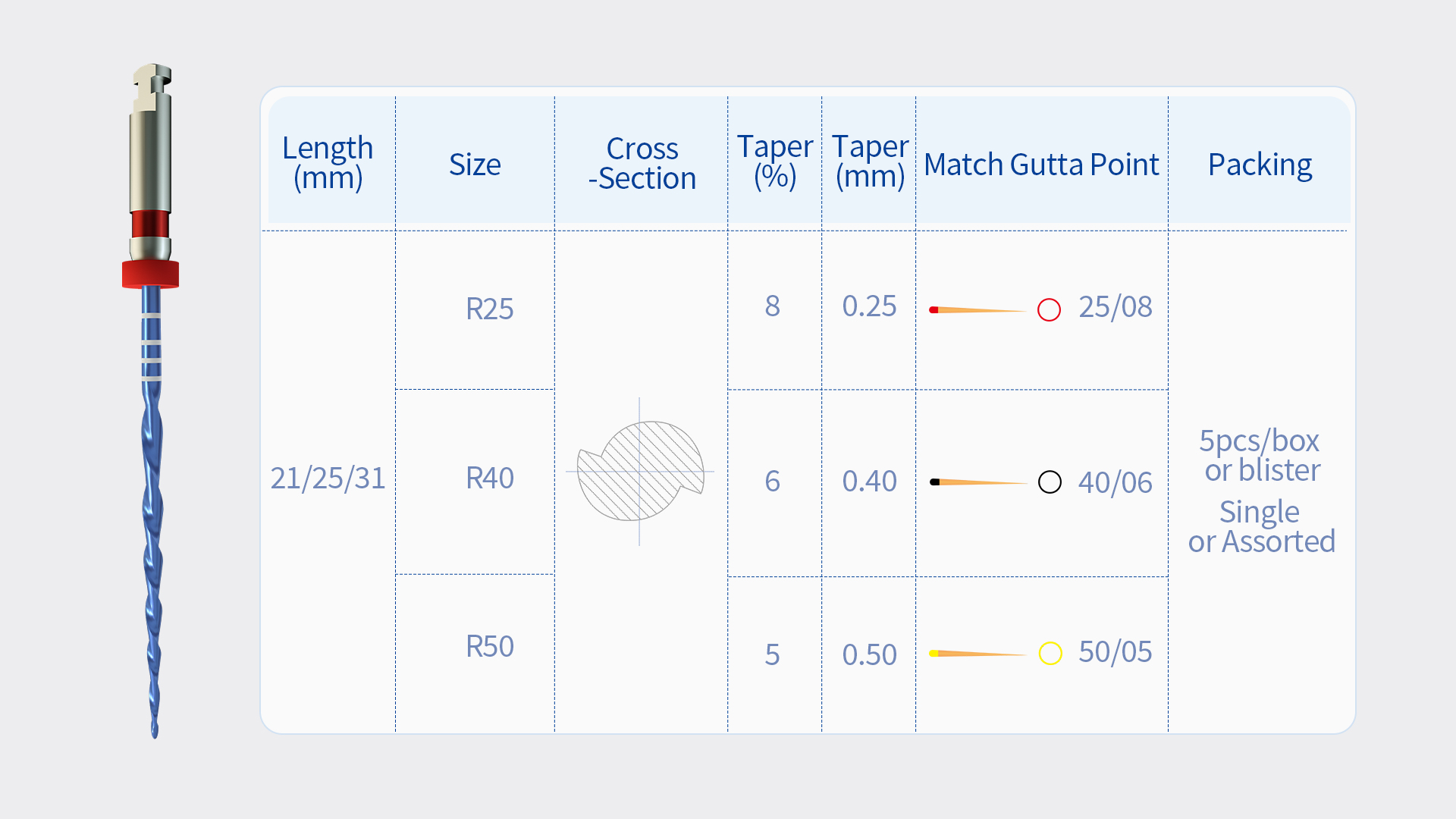The height and width of the screenshot is (819, 1456).
Task: Click the red-tipped gutta point icon
Action: click(977, 309)
